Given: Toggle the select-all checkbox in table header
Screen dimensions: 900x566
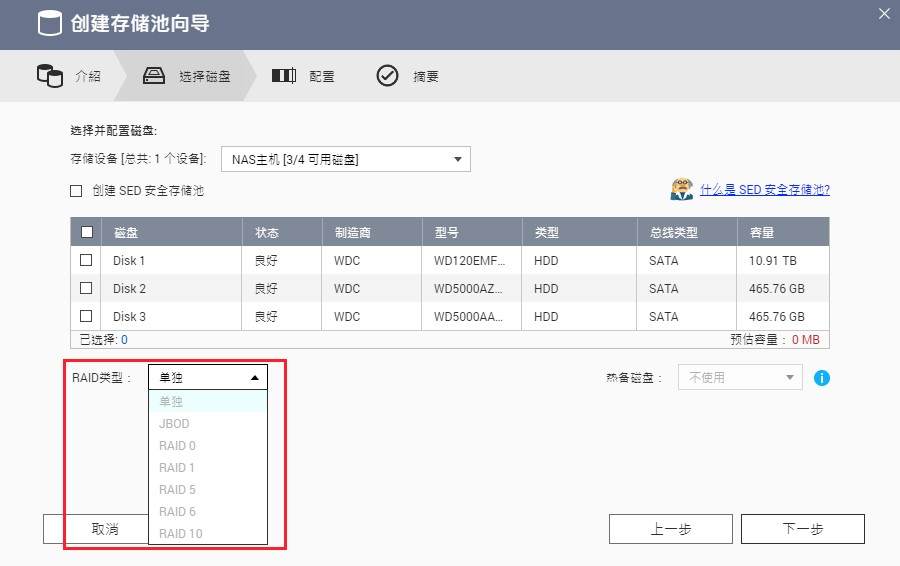Looking at the screenshot, I should [x=87, y=232].
